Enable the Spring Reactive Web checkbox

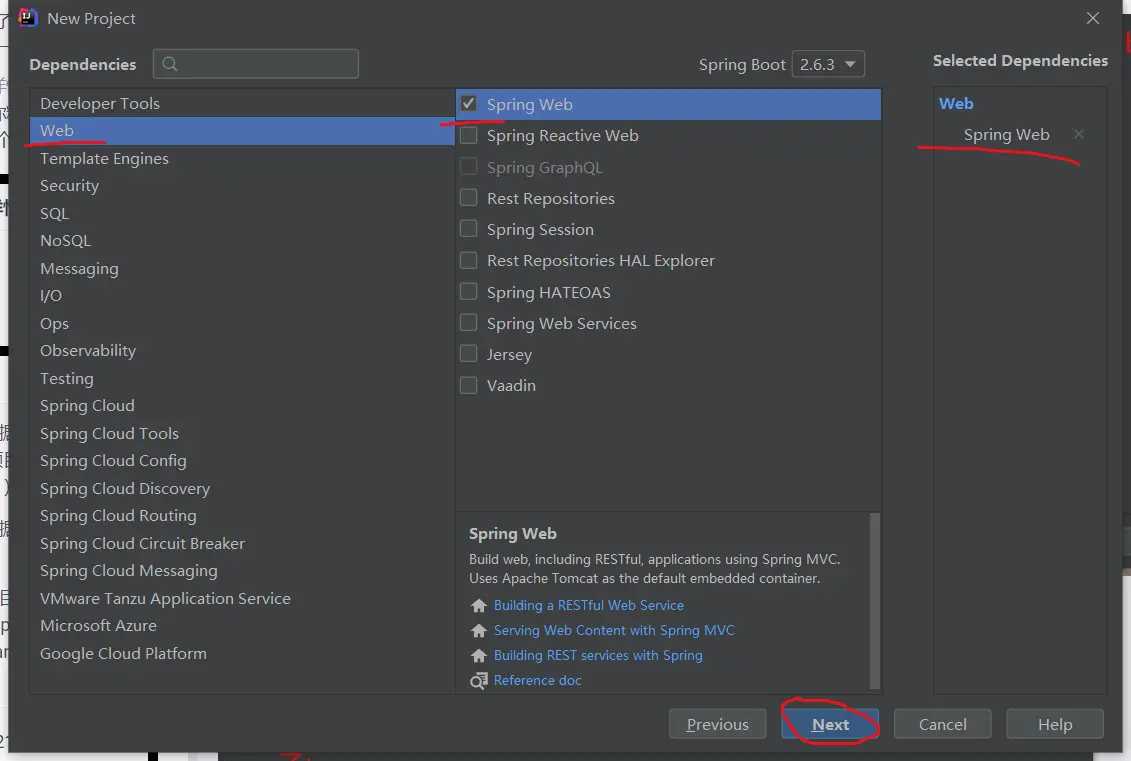[x=469, y=135]
